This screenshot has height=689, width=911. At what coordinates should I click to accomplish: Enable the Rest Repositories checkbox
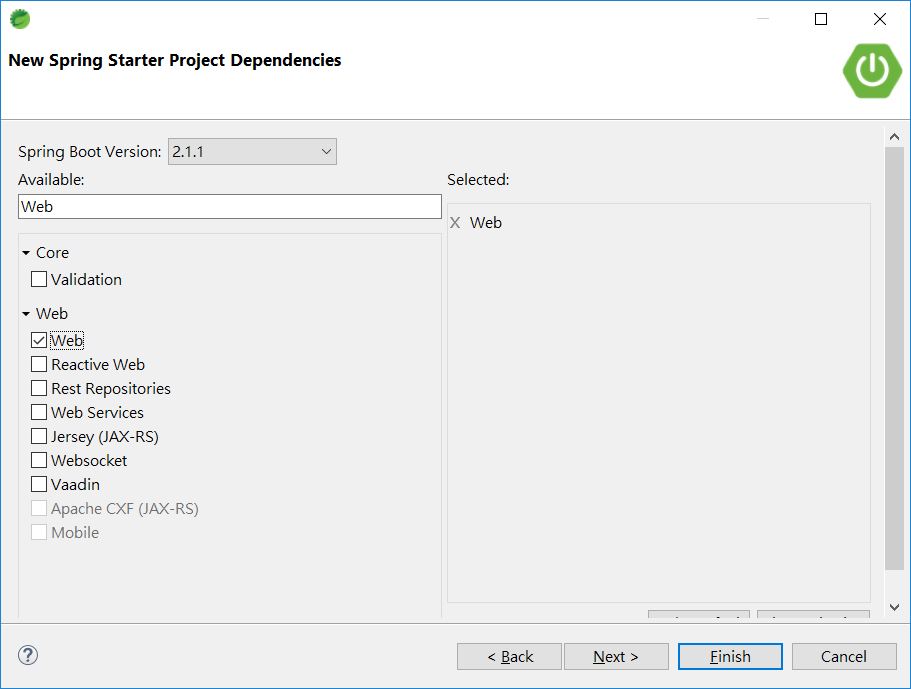[x=39, y=388]
